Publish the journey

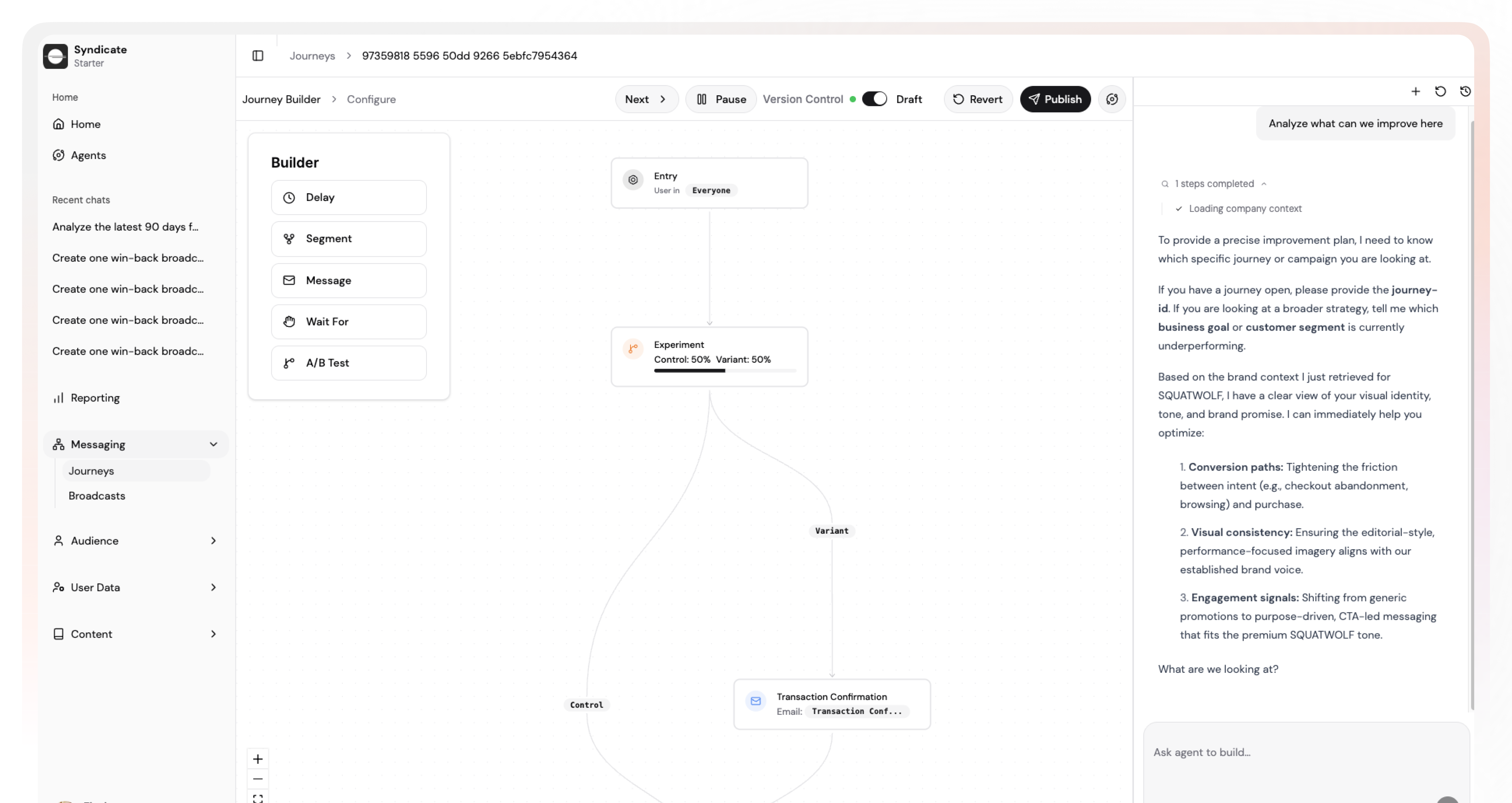pyautogui.click(x=1055, y=99)
